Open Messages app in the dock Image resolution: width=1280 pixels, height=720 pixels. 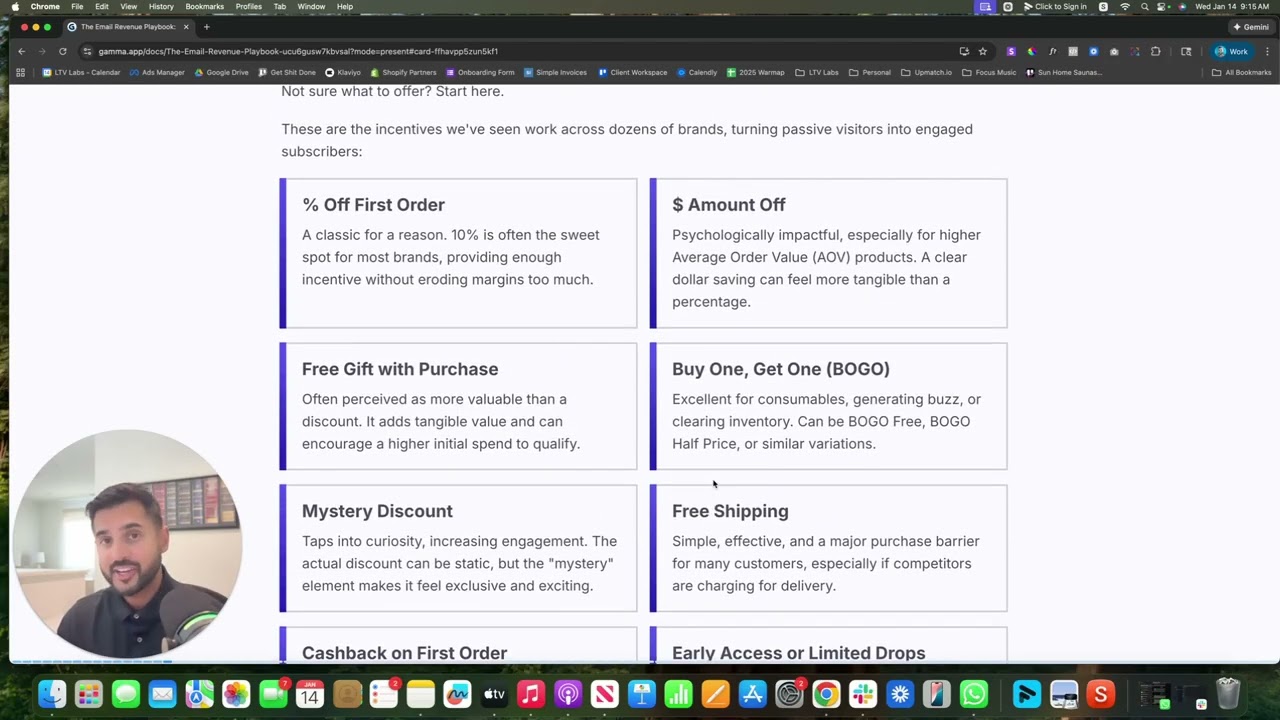126,693
